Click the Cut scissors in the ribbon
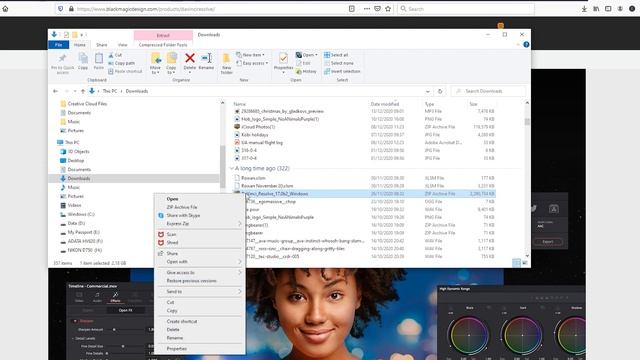Image resolution: width=640 pixels, height=360 pixels. 111,55
